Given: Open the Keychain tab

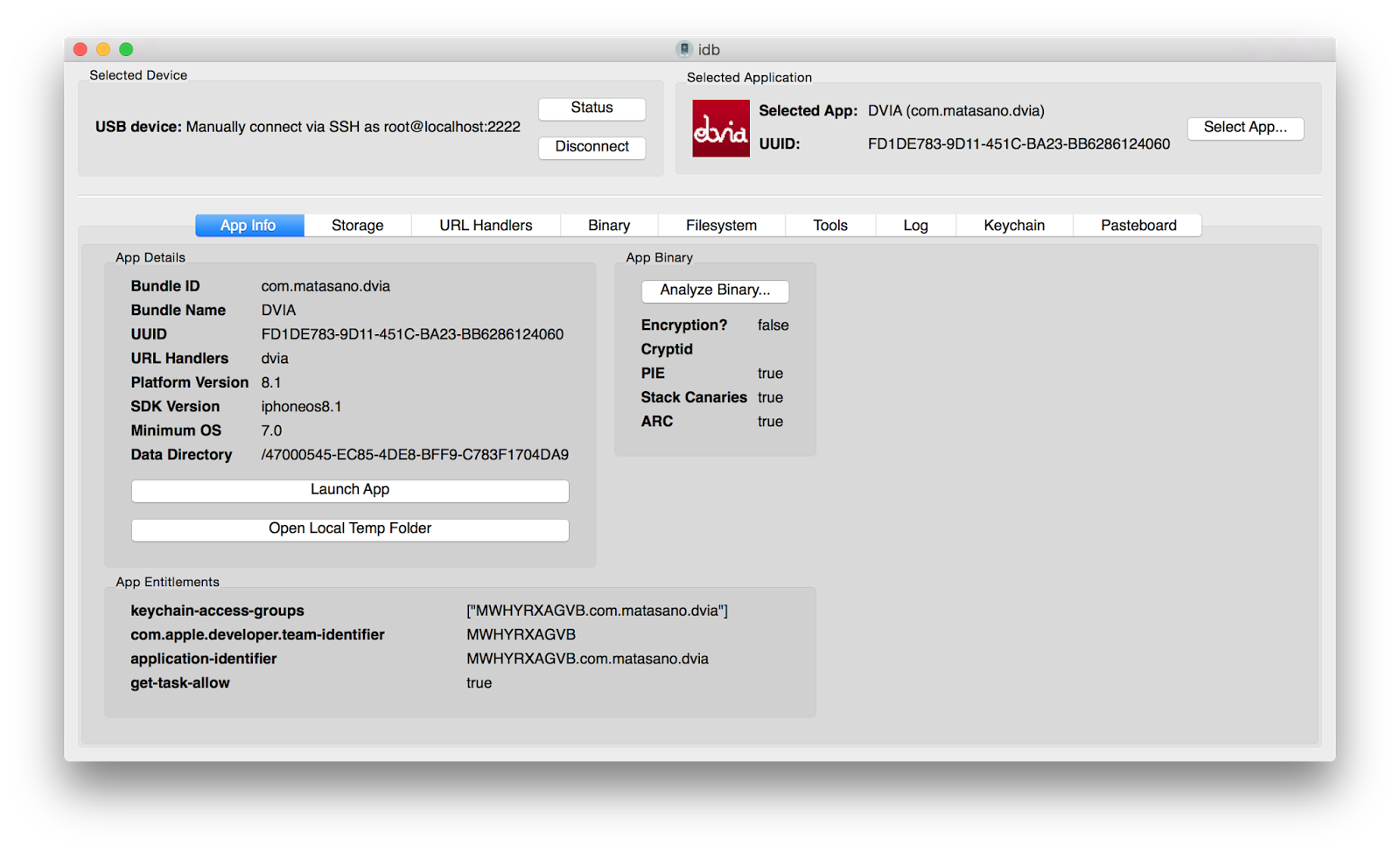Looking at the screenshot, I should pyautogui.click(x=1014, y=225).
